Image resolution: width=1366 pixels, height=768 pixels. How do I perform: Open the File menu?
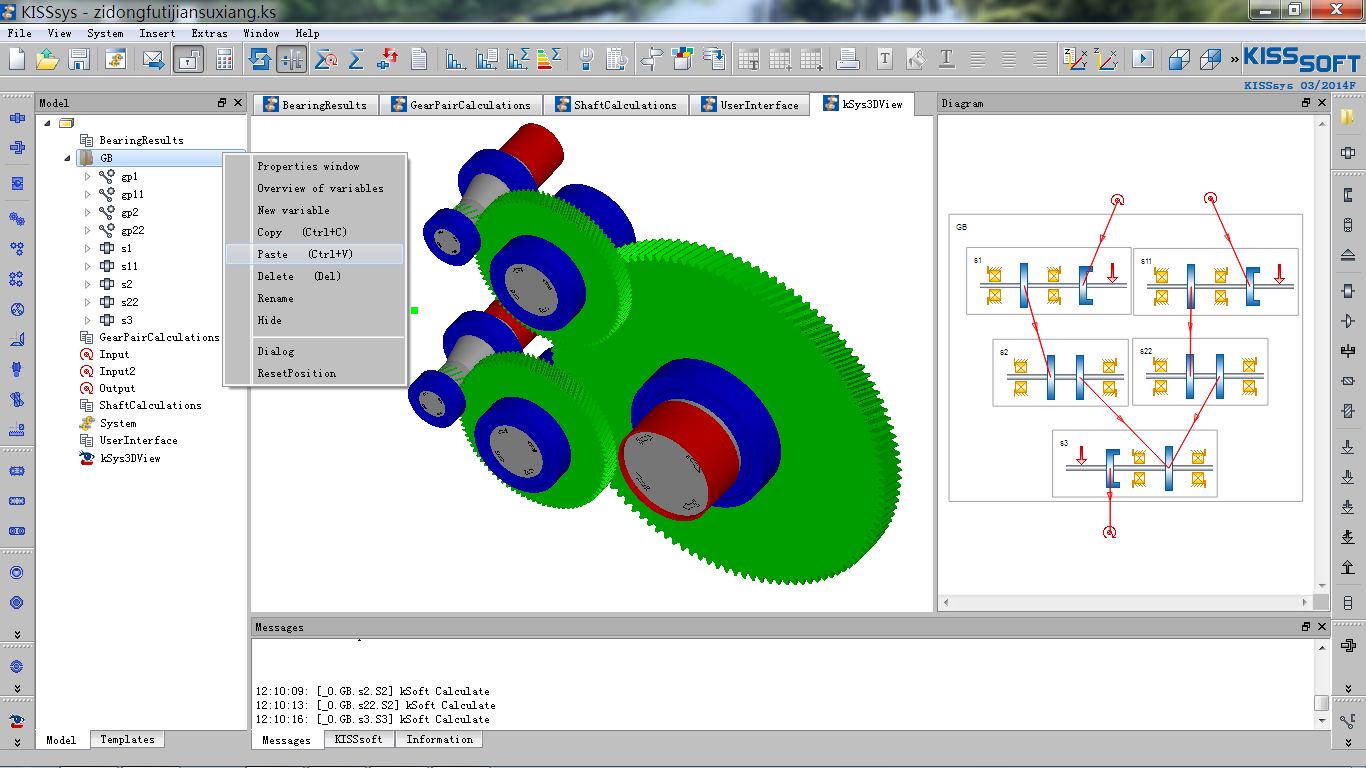click(20, 33)
